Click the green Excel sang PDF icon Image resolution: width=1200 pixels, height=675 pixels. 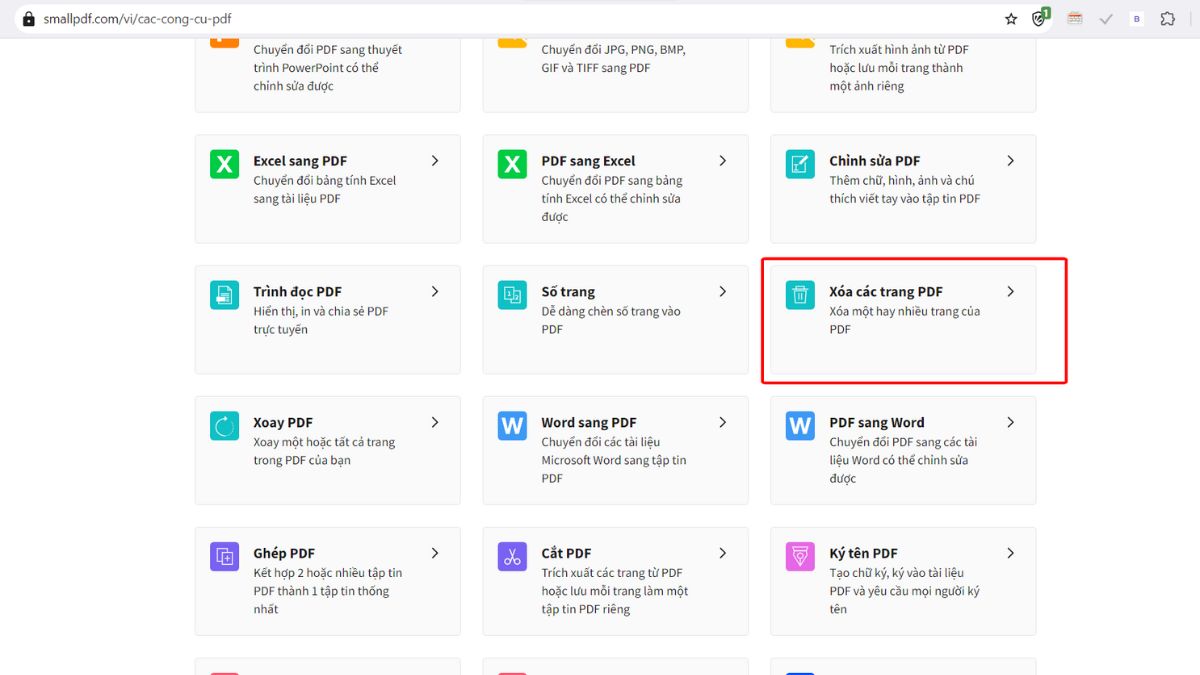tap(224, 164)
